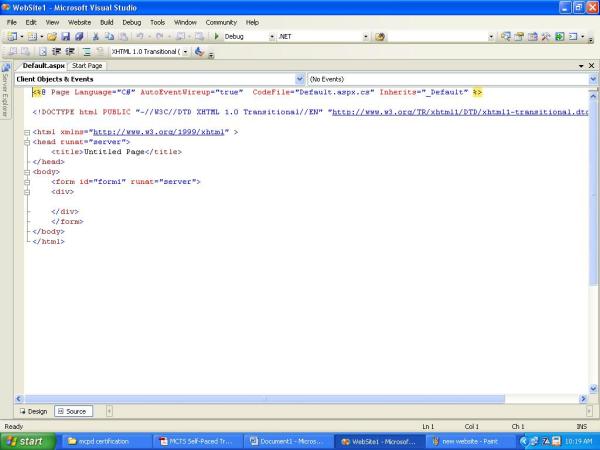Image resolution: width=600 pixels, height=450 pixels.
Task: Click the Navigate Forward toolbar icon
Action: point(199,37)
